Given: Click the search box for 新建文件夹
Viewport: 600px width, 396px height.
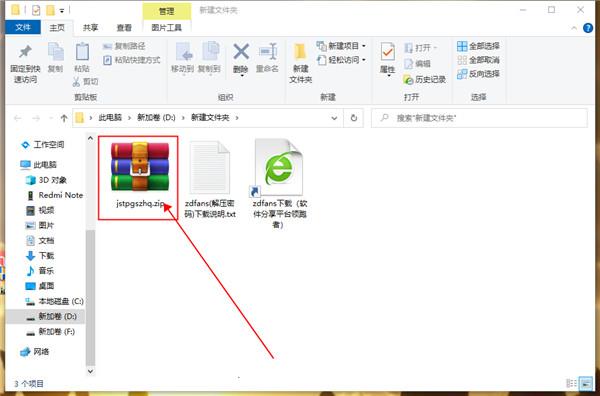Looking at the screenshot, I should tap(479, 118).
